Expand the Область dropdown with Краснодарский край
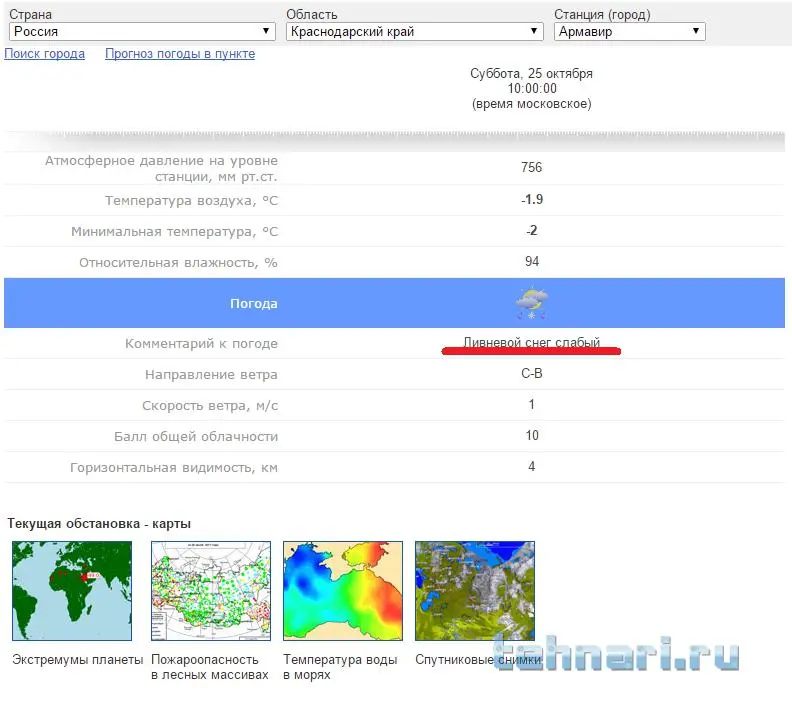Viewport: 792px width, 703px height. coord(415,31)
